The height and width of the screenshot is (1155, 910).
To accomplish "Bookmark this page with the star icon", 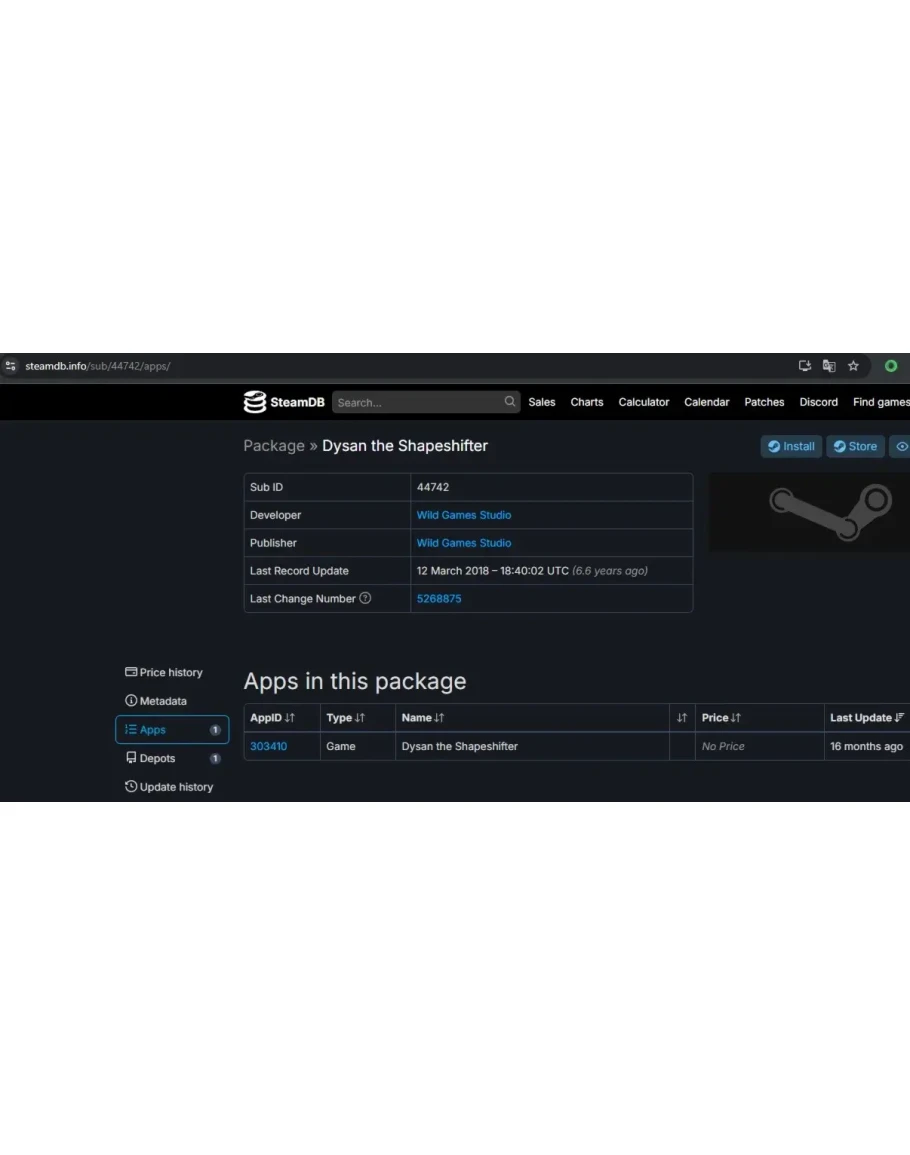I will click(x=853, y=366).
